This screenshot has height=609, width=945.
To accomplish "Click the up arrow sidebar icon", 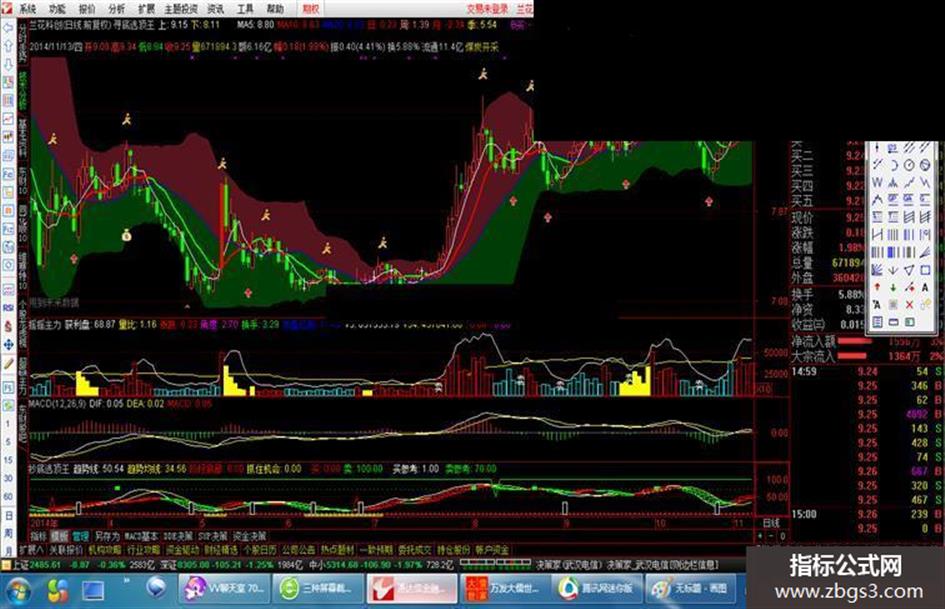I will [x=8, y=46].
